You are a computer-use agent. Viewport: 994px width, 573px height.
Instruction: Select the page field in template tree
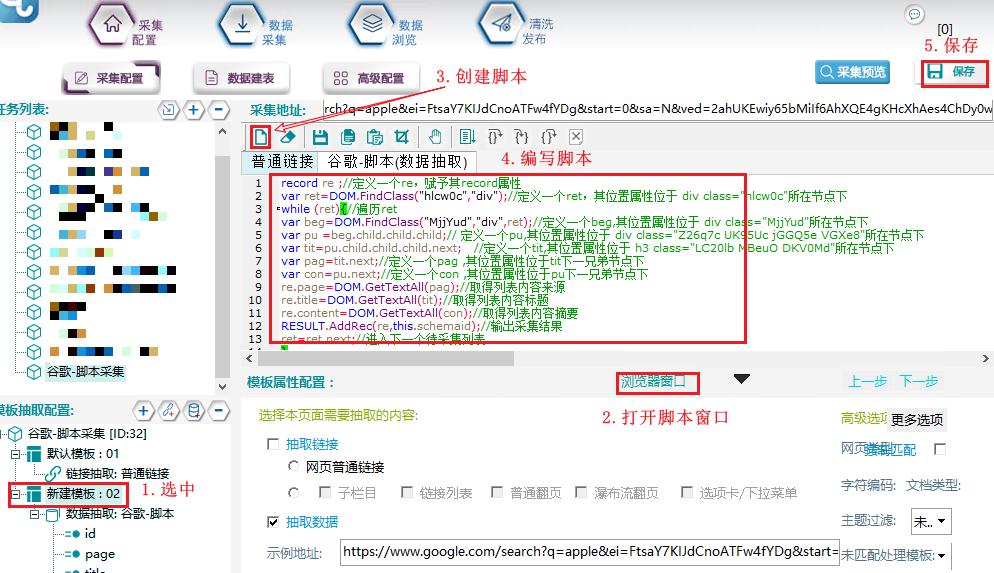[x=100, y=554]
